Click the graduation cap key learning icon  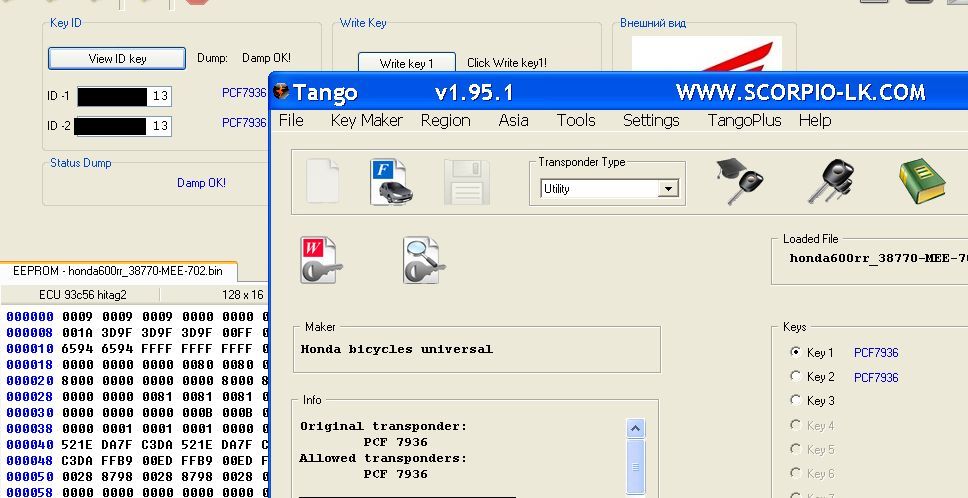(x=739, y=181)
